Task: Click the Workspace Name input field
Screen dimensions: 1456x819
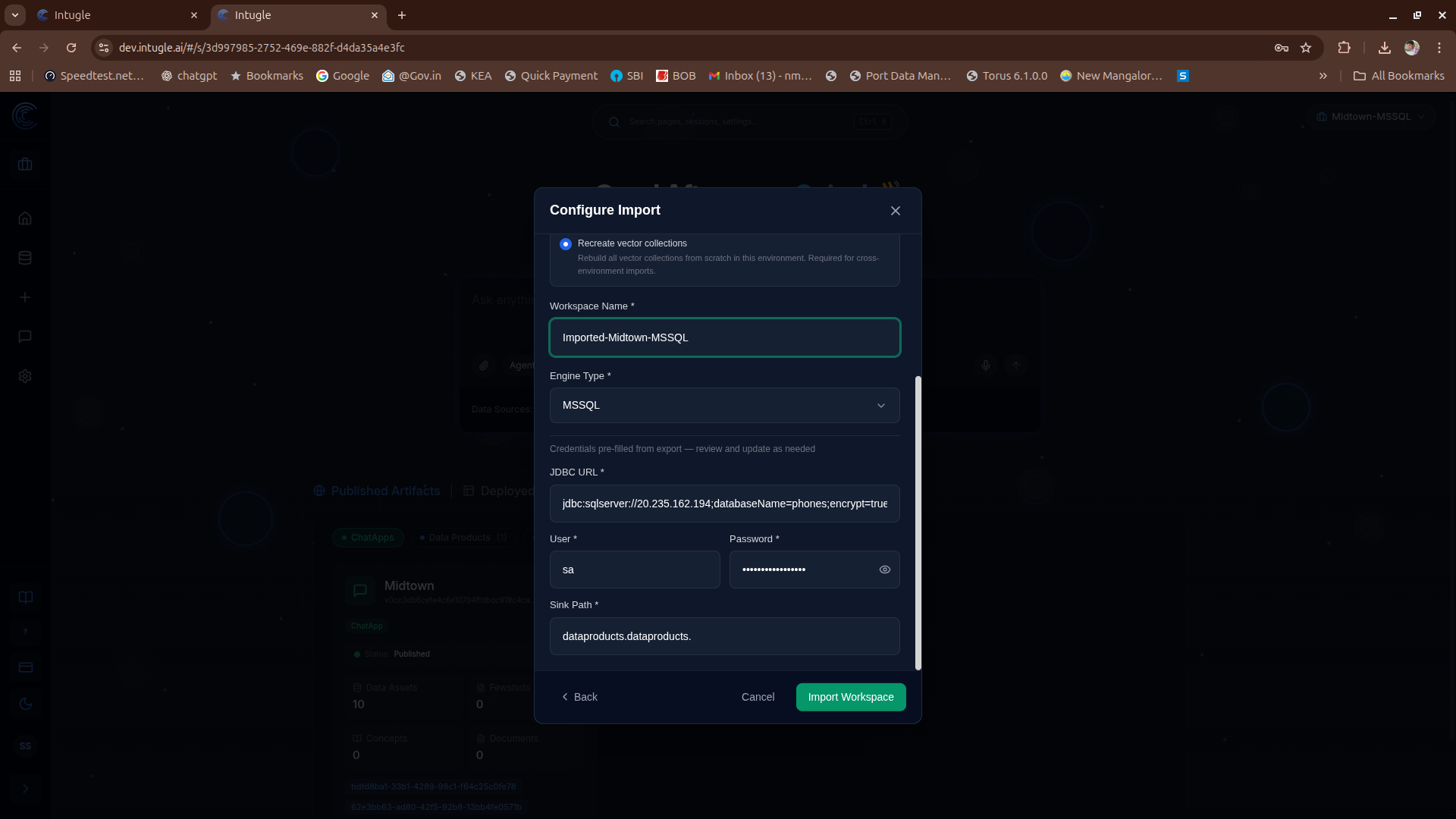Action: [x=725, y=337]
